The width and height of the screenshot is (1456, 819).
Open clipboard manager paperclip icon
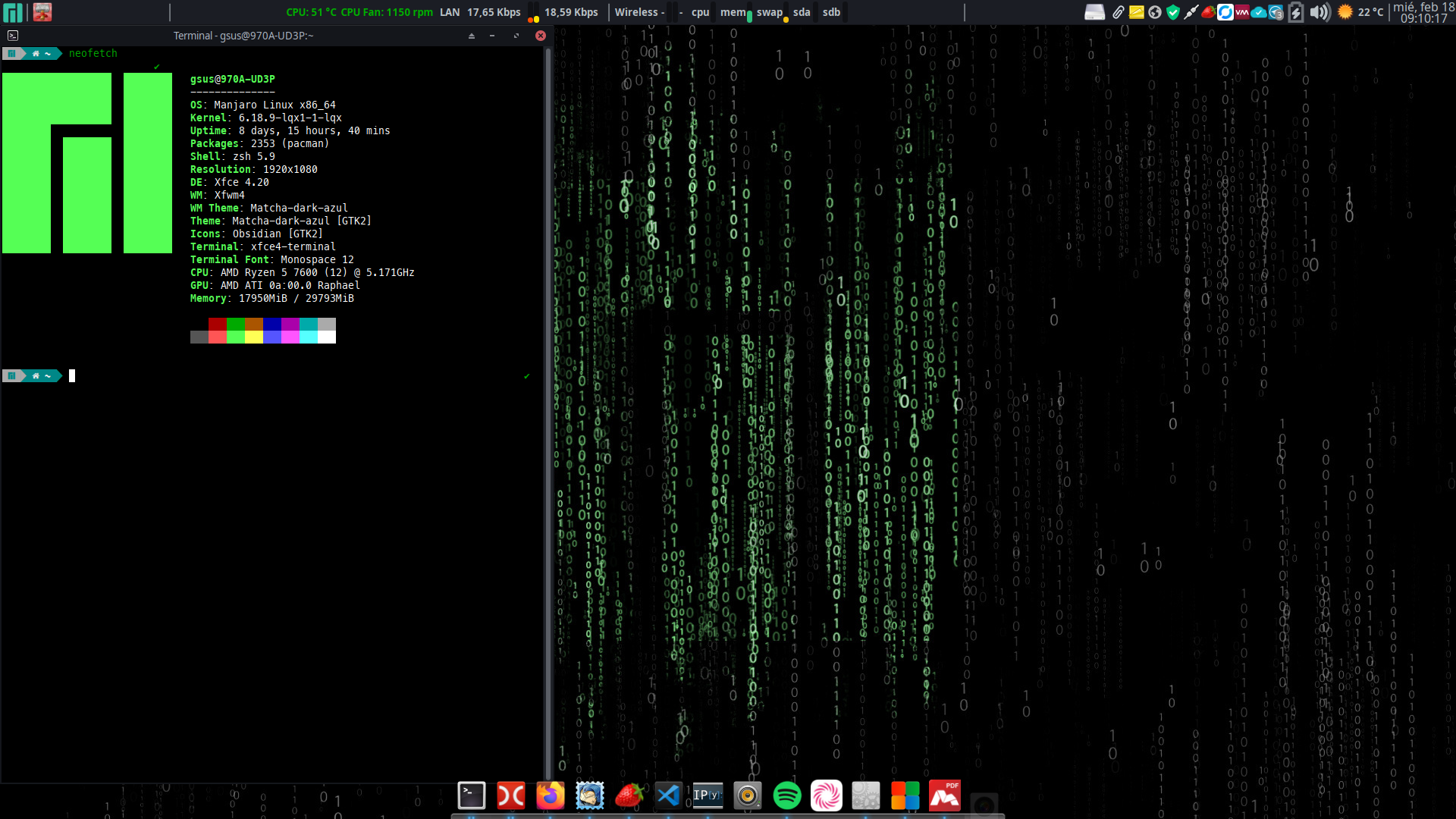pyautogui.click(x=1118, y=12)
